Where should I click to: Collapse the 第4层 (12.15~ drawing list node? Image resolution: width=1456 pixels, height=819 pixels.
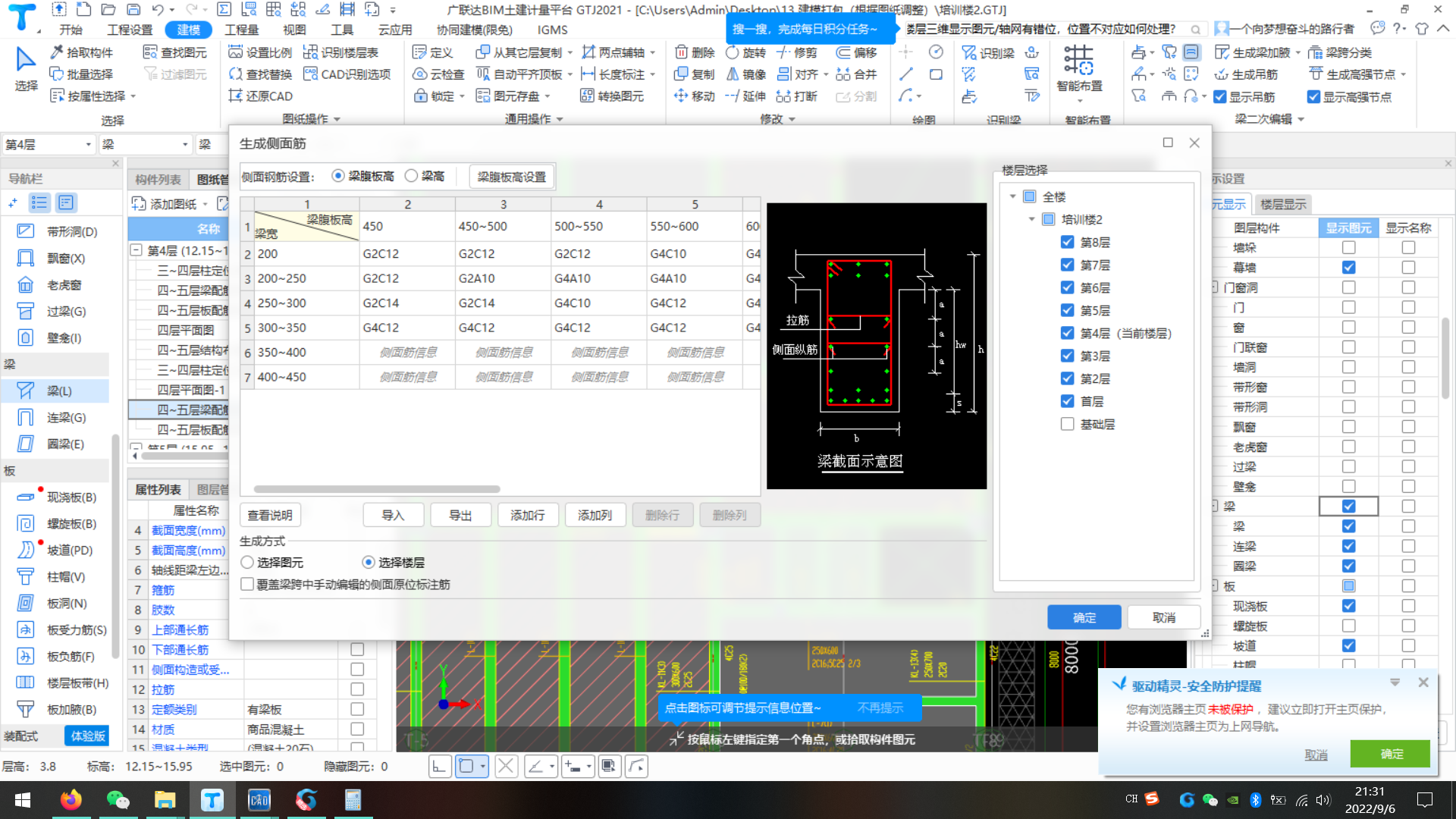click(136, 249)
